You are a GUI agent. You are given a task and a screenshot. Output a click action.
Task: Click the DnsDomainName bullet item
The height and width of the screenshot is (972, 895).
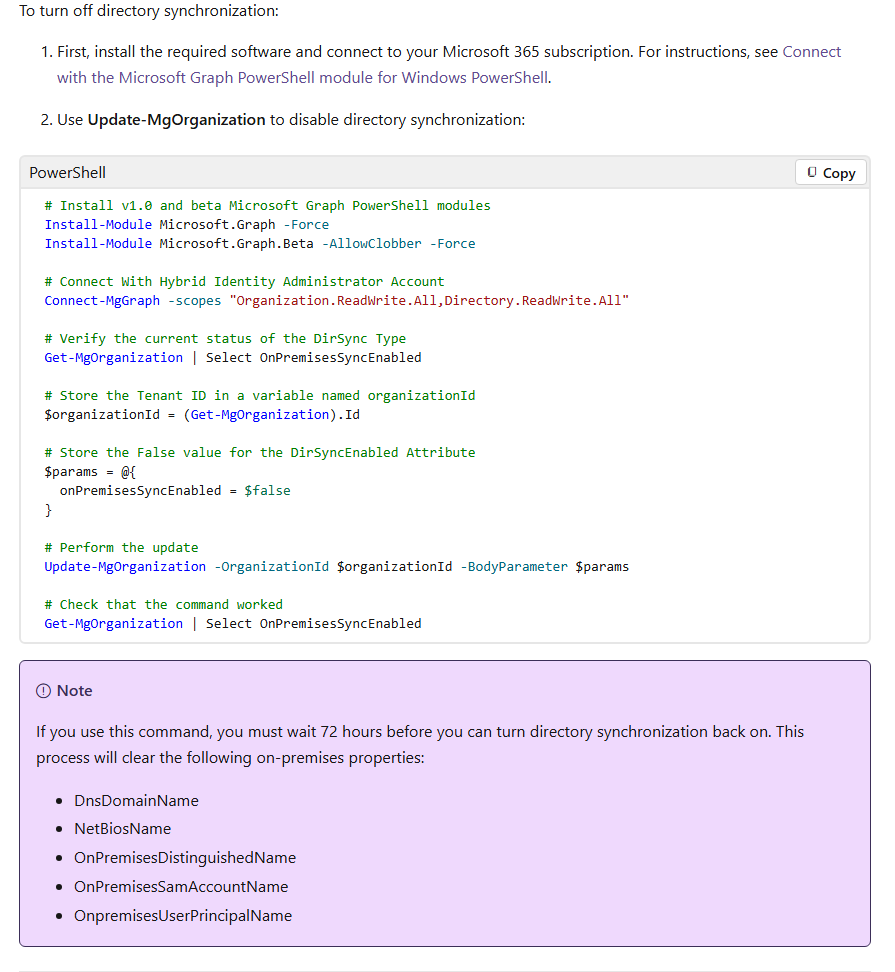click(136, 801)
